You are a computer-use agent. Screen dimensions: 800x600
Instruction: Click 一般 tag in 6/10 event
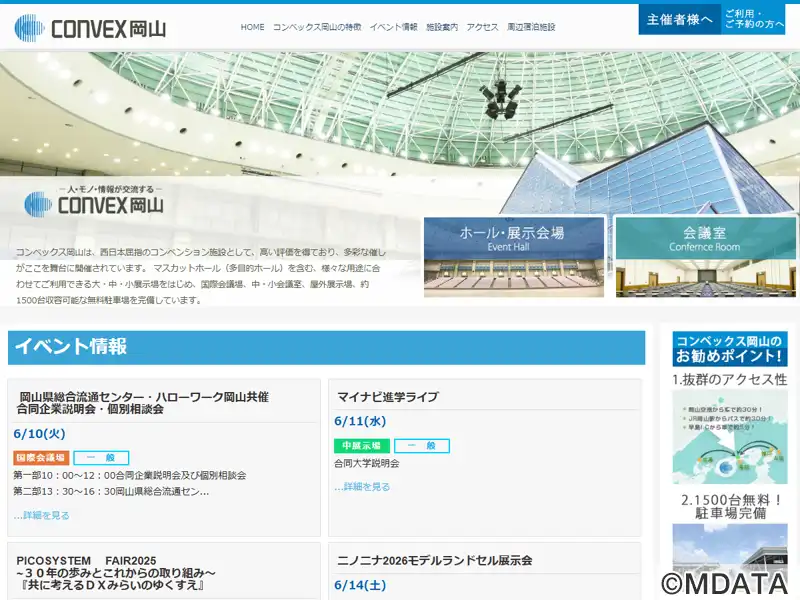coord(101,458)
